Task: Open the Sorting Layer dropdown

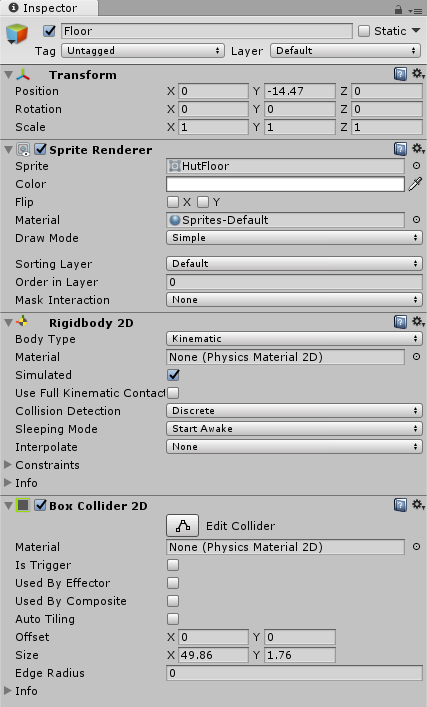Action: [x=294, y=263]
